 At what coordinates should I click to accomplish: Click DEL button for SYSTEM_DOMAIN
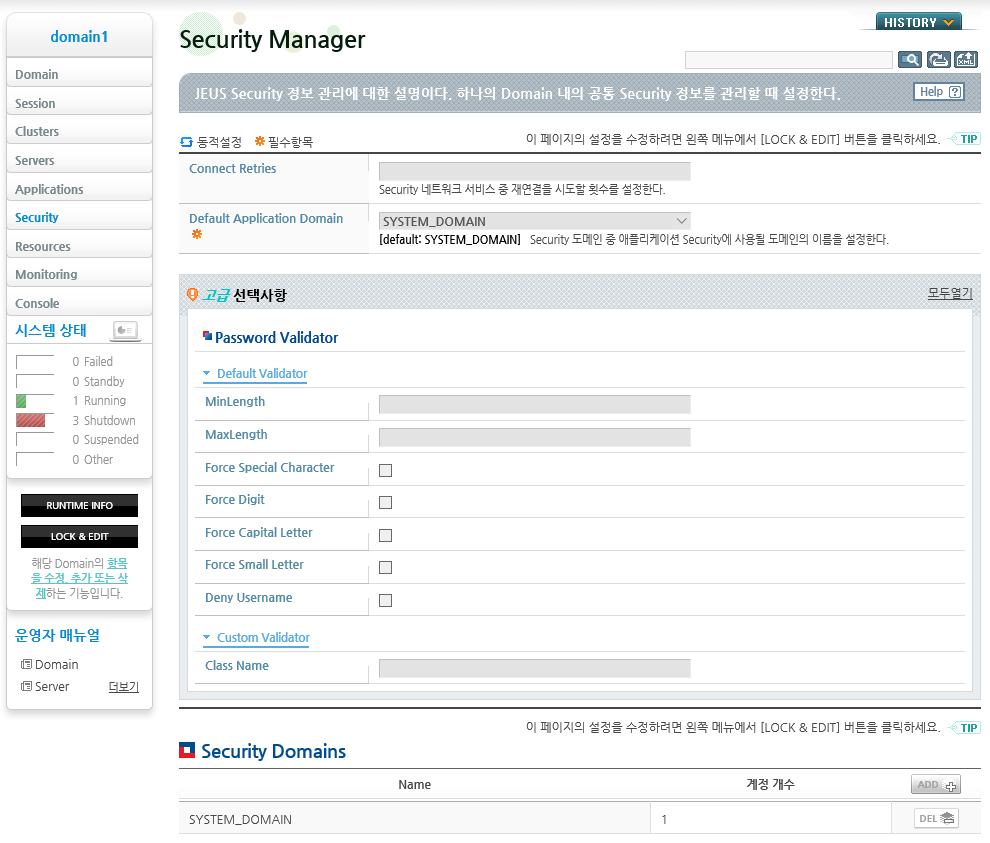click(x=936, y=818)
